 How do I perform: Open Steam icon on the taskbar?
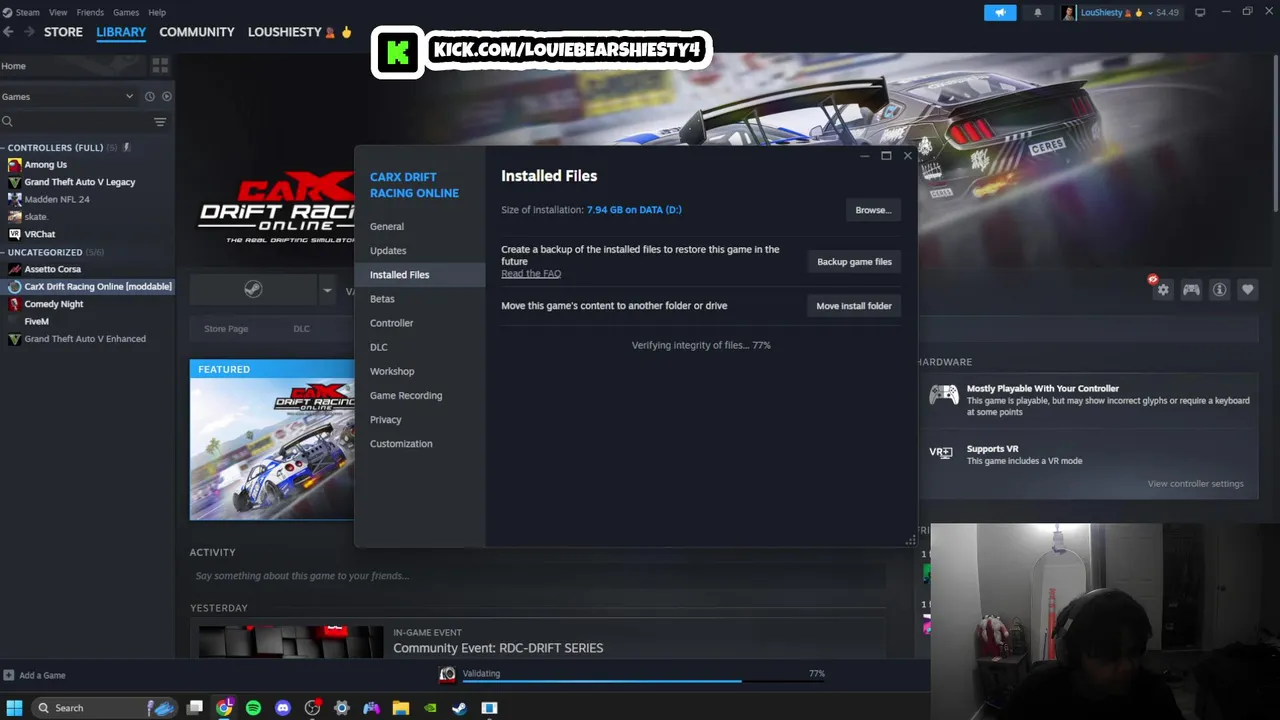click(x=459, y=708)
